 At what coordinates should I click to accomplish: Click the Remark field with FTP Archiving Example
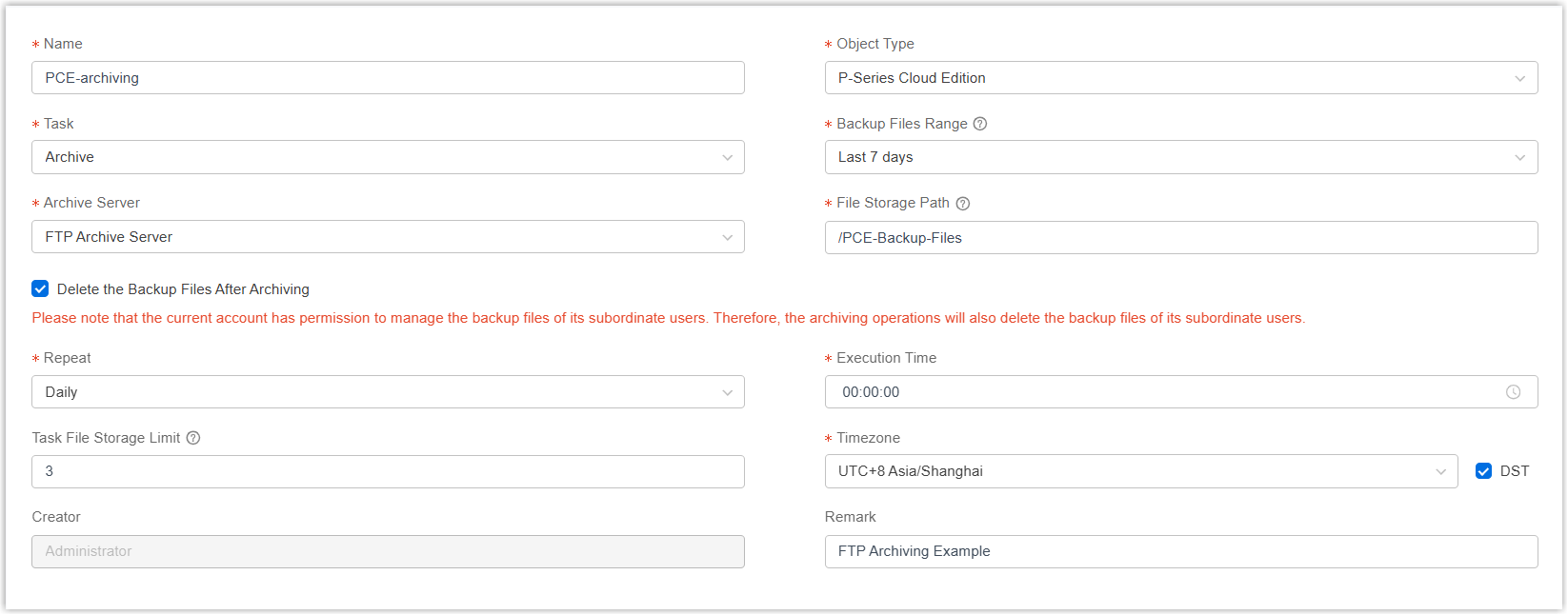pos(1180,551)
